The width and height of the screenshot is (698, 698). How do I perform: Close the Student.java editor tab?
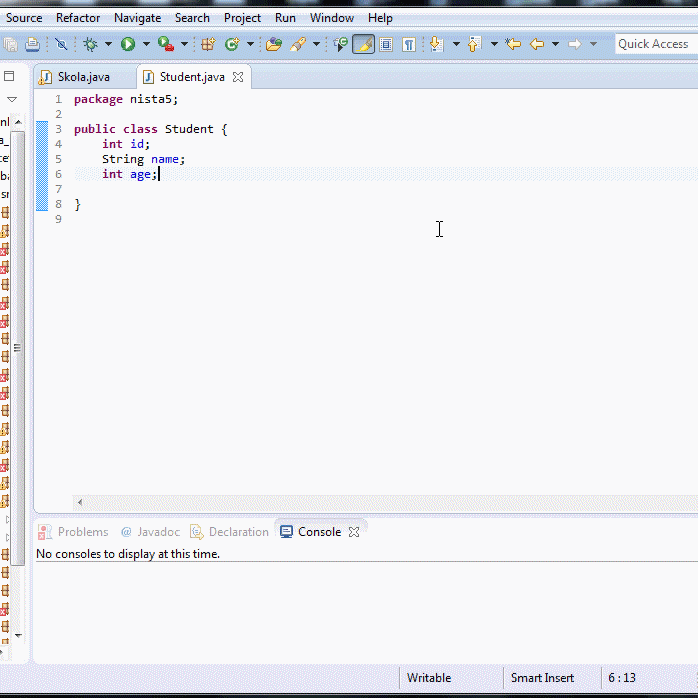tap(238, 77)
